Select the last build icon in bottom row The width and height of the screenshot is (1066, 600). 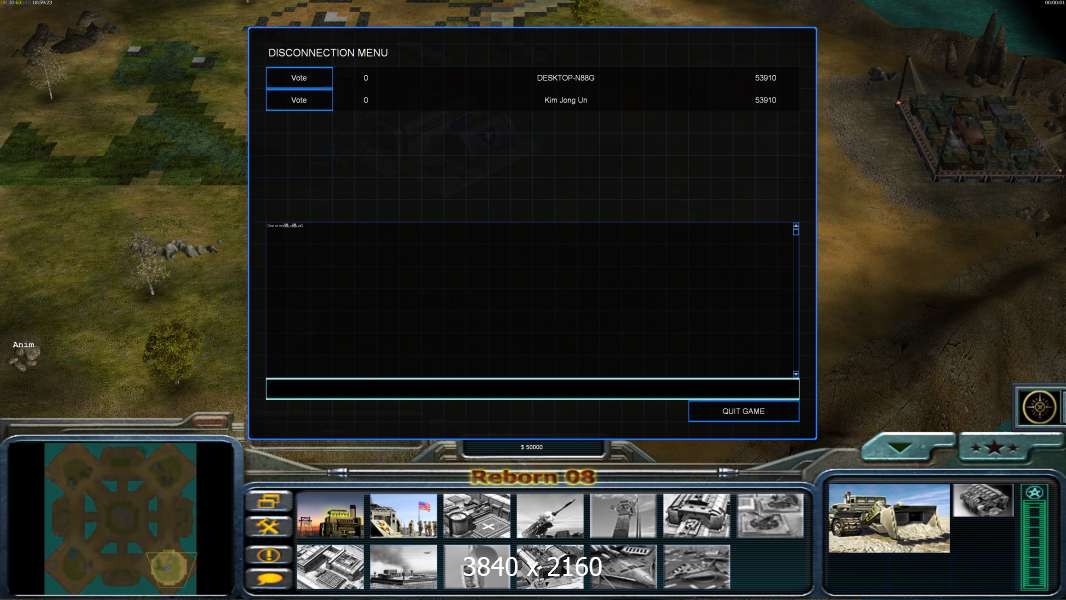click(697, 566)
